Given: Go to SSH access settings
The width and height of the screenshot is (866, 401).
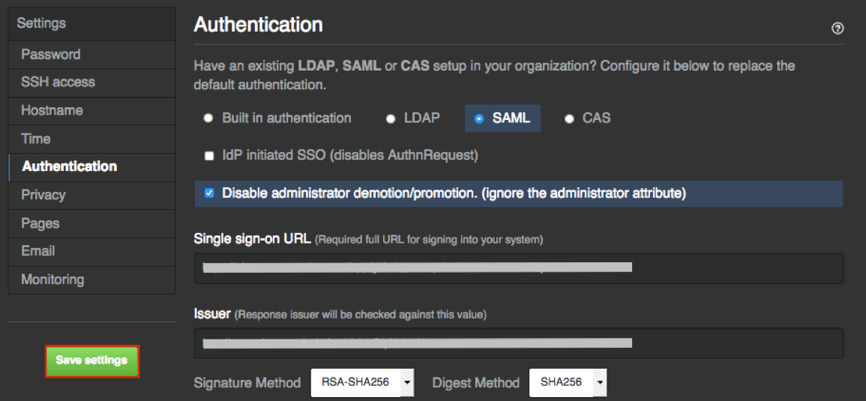Looking at the screenshot, I should tap(58, 82).
